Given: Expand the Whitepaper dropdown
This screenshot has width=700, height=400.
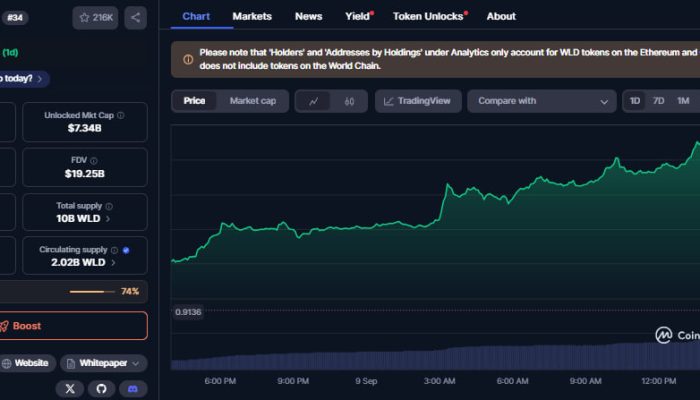Looking at the screenshot, I should pyautogui.click(x=104, y=363).
